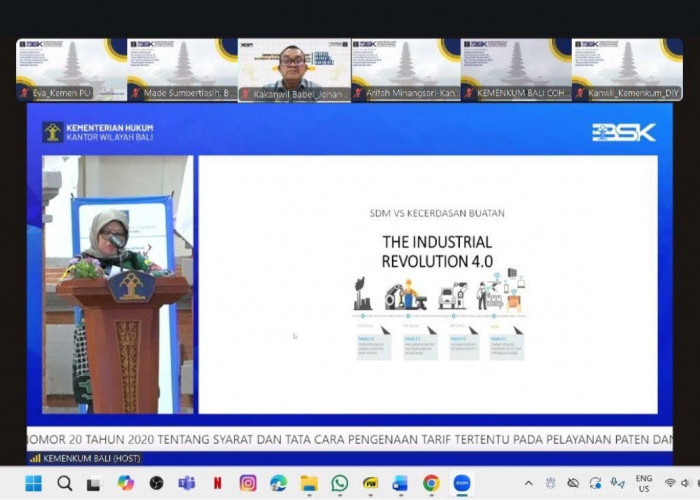Viewport: 700px width, 500px height.
Task: Click The Industrial Revolution 4.0 slide title
Action: tap(437, 251)
